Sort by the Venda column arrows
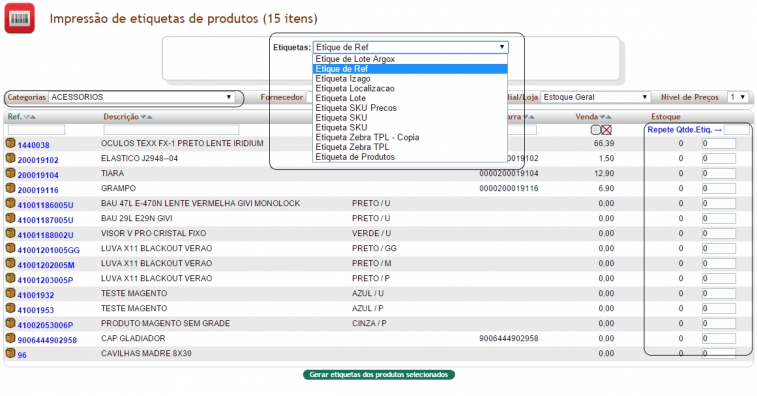This screenshot has width=757, height=396. (606, 117)
